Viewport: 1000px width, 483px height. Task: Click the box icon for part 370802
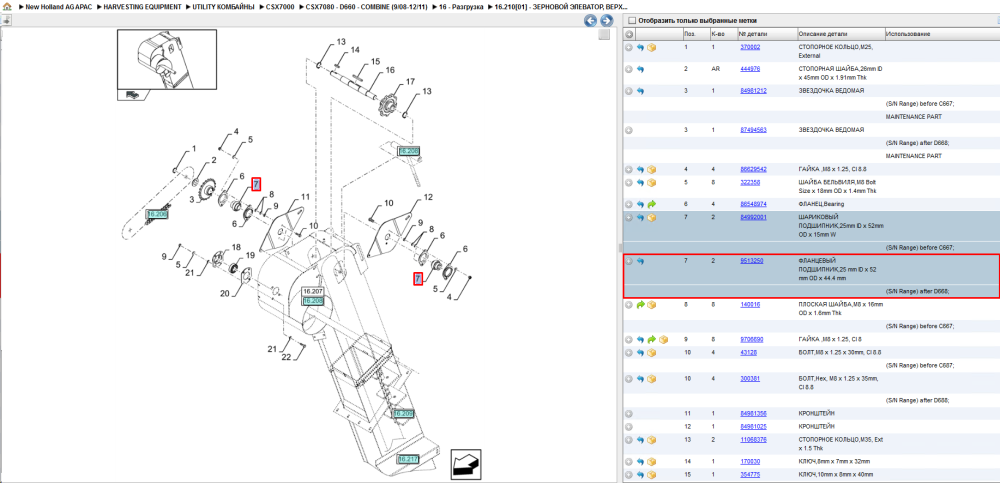[x=652, y=47]
